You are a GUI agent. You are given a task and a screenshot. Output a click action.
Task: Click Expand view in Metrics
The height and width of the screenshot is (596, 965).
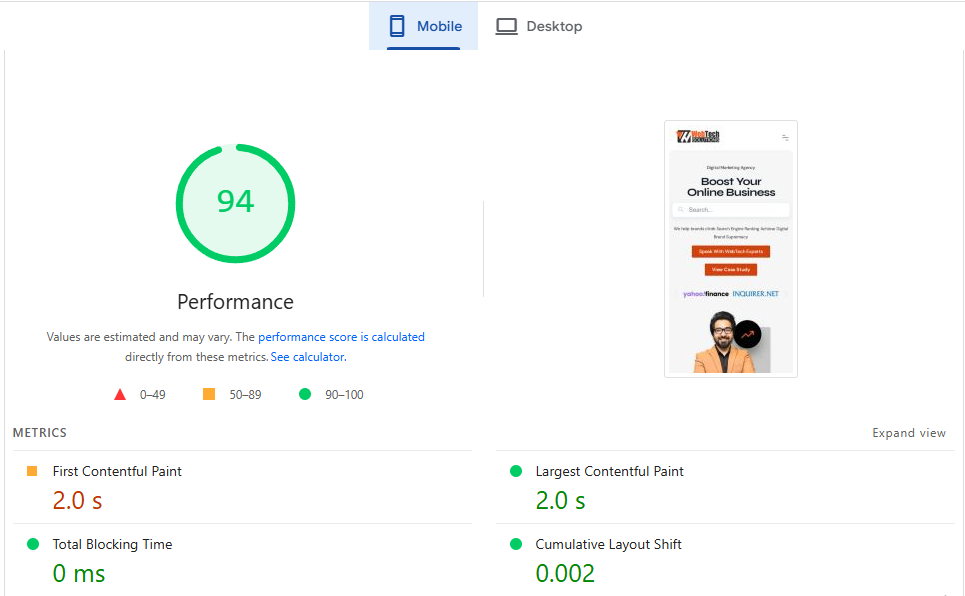coord(908,433)
